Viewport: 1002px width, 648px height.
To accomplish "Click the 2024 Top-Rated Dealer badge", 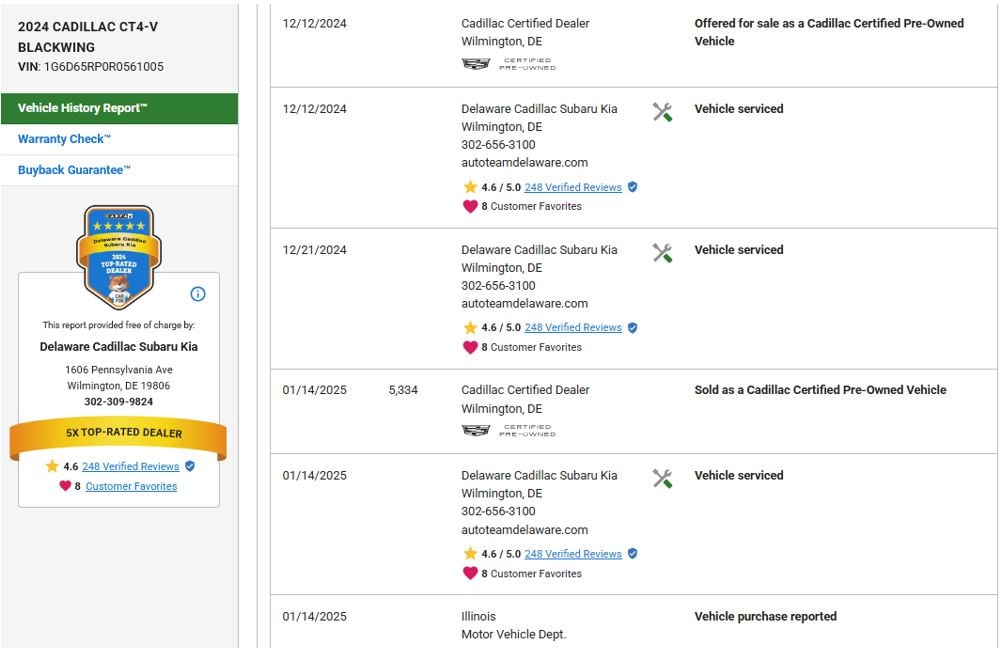I will [x=119, y=256].
